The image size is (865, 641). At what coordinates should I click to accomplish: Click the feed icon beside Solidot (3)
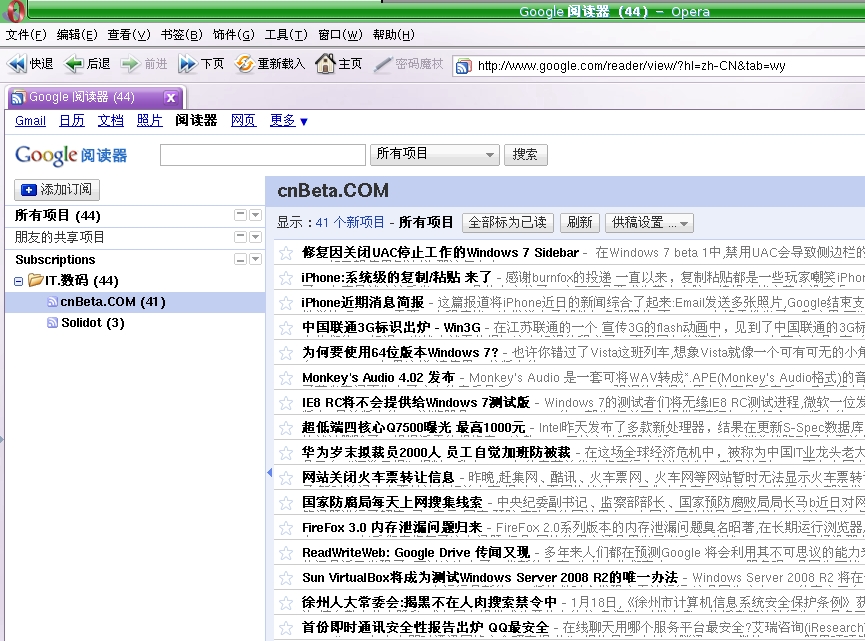(x=52, y=323)
